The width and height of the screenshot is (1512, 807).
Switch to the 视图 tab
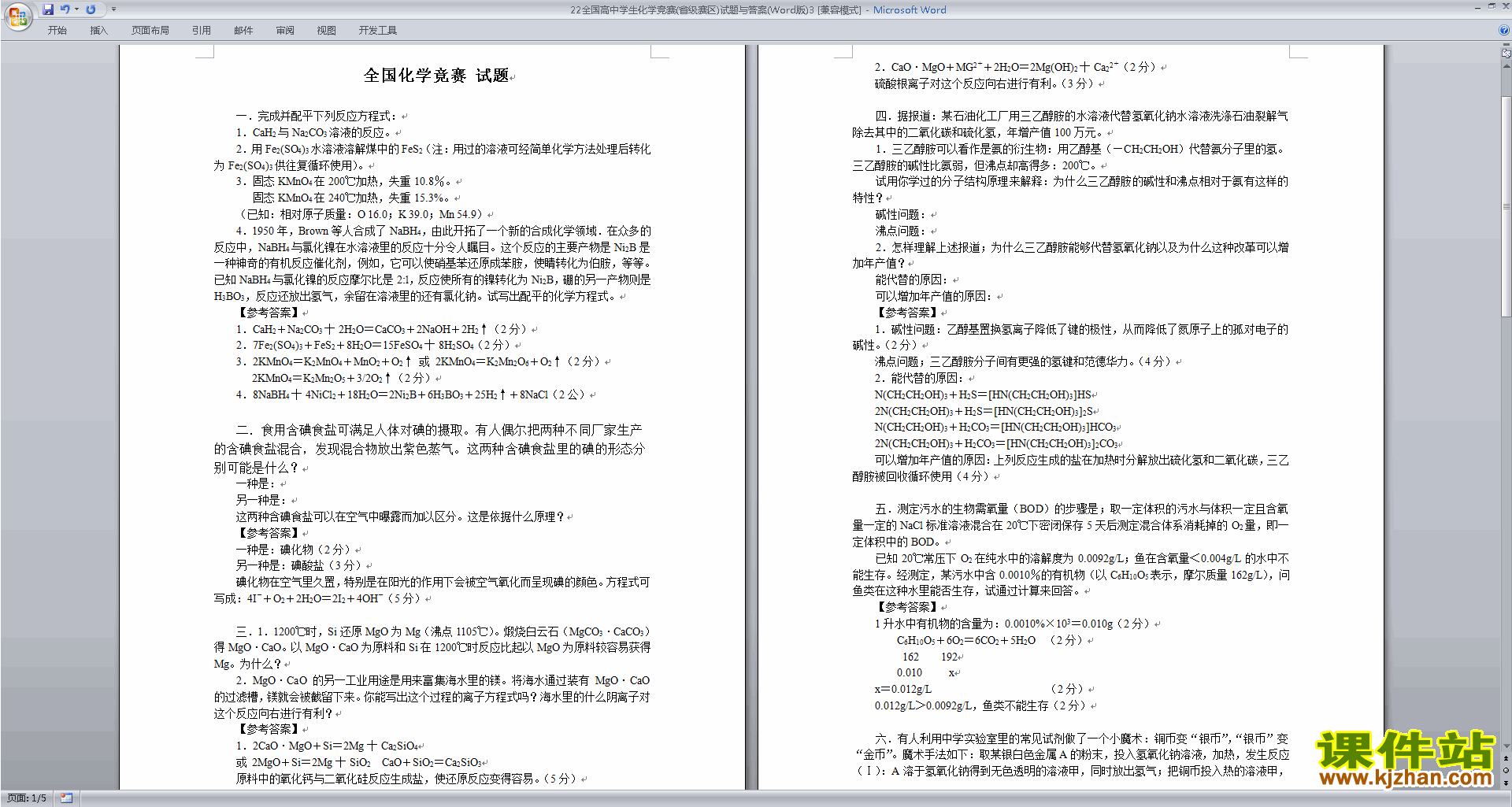pyautogui.click(x=327, y=31)
